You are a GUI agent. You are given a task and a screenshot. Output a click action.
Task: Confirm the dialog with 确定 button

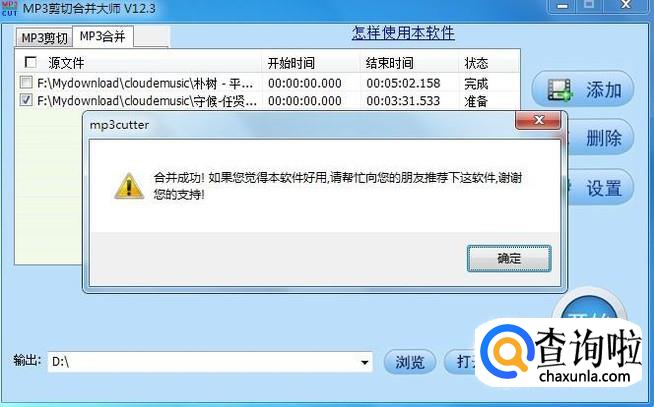pos(509,259)
